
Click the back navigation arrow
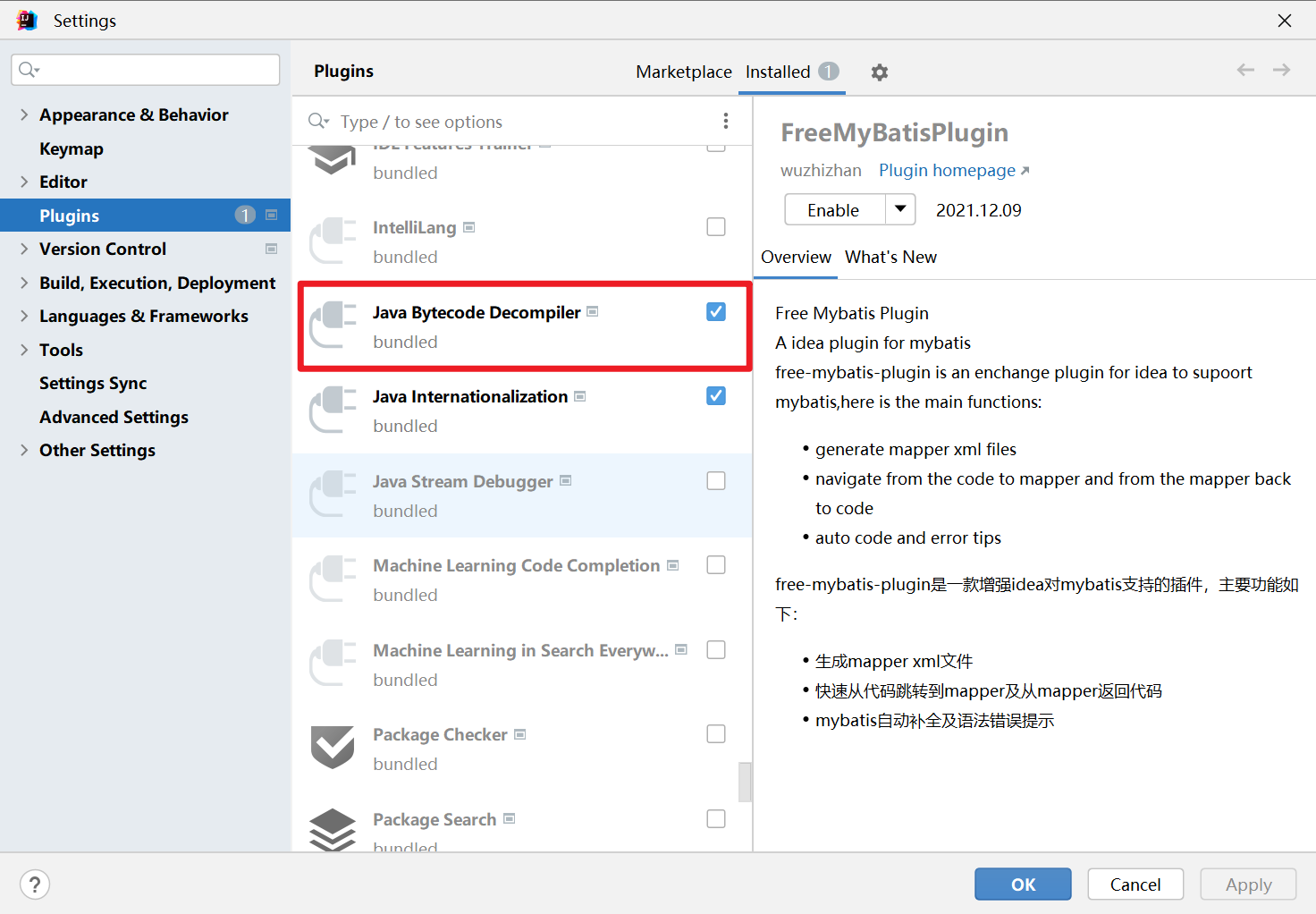(x=1245, y=70)
